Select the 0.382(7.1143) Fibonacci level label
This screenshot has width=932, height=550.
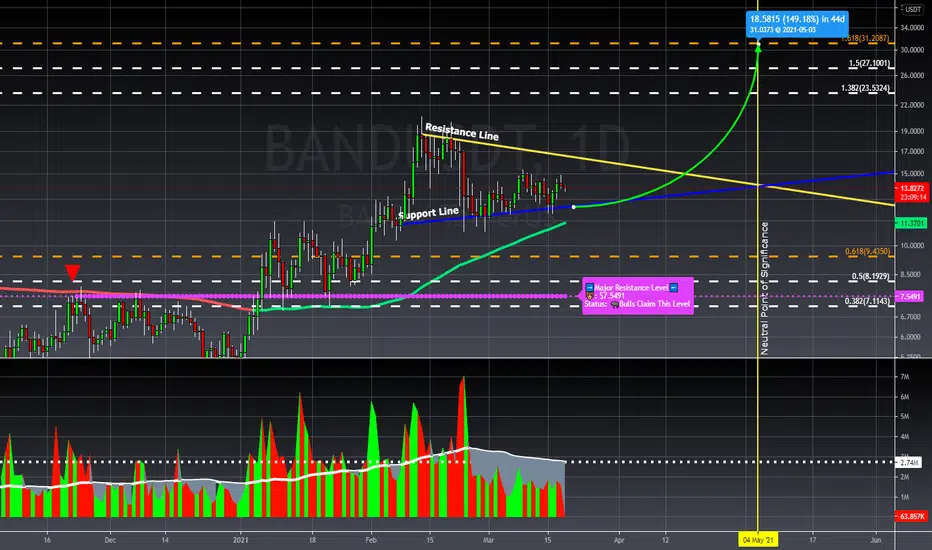point(867,301)
